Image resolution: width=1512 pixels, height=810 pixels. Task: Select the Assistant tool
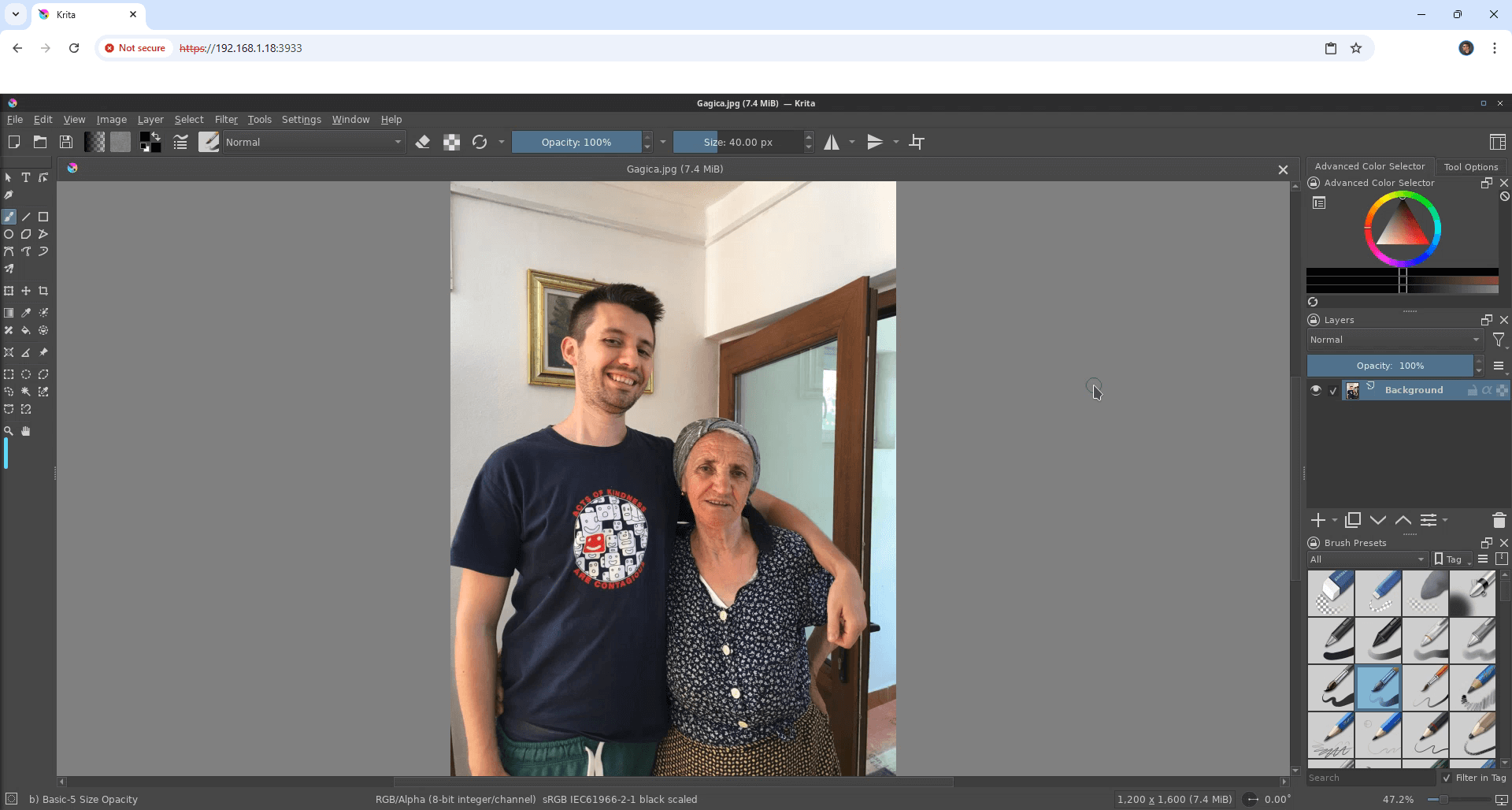point(9,352)
